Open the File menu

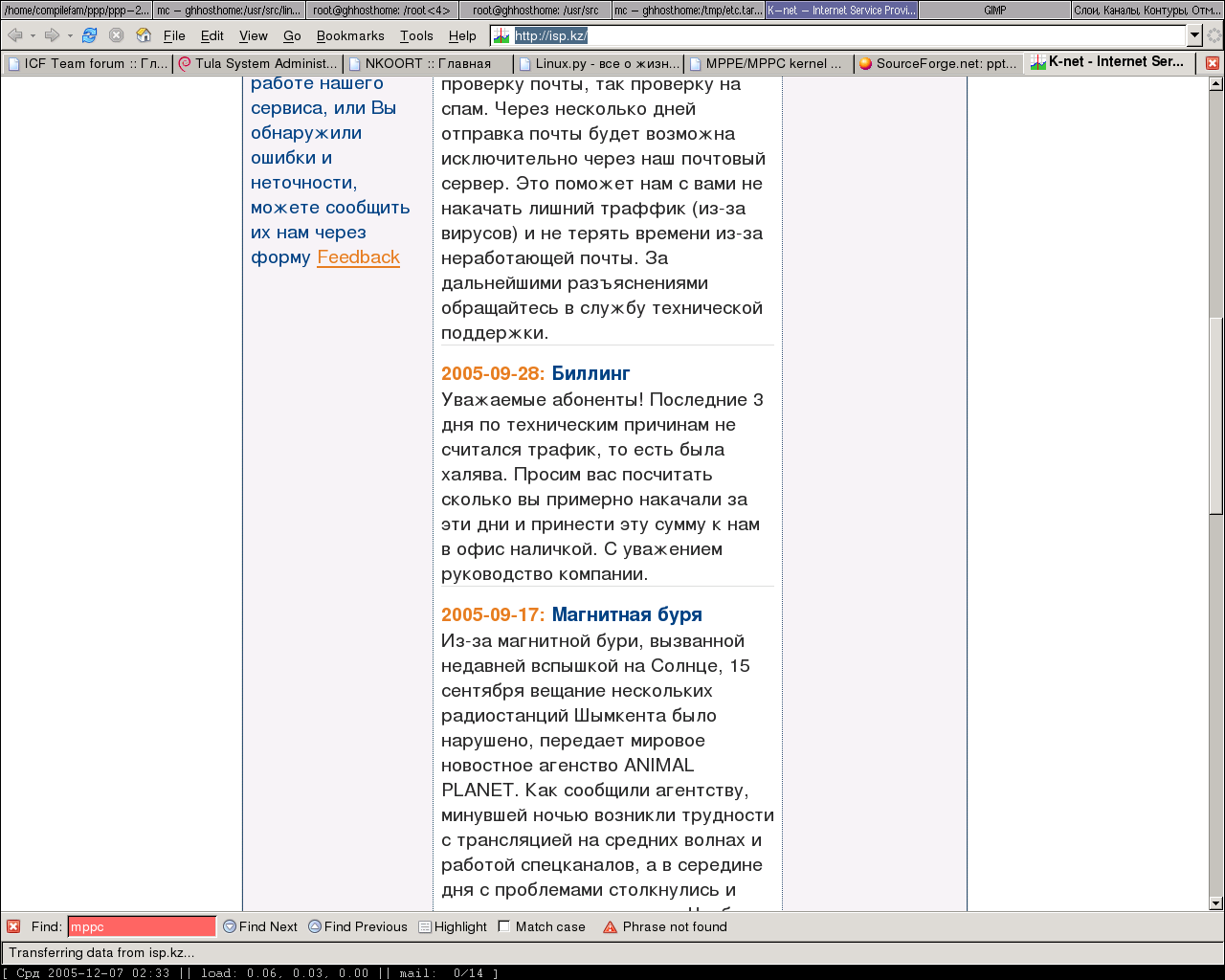[174, 35]
